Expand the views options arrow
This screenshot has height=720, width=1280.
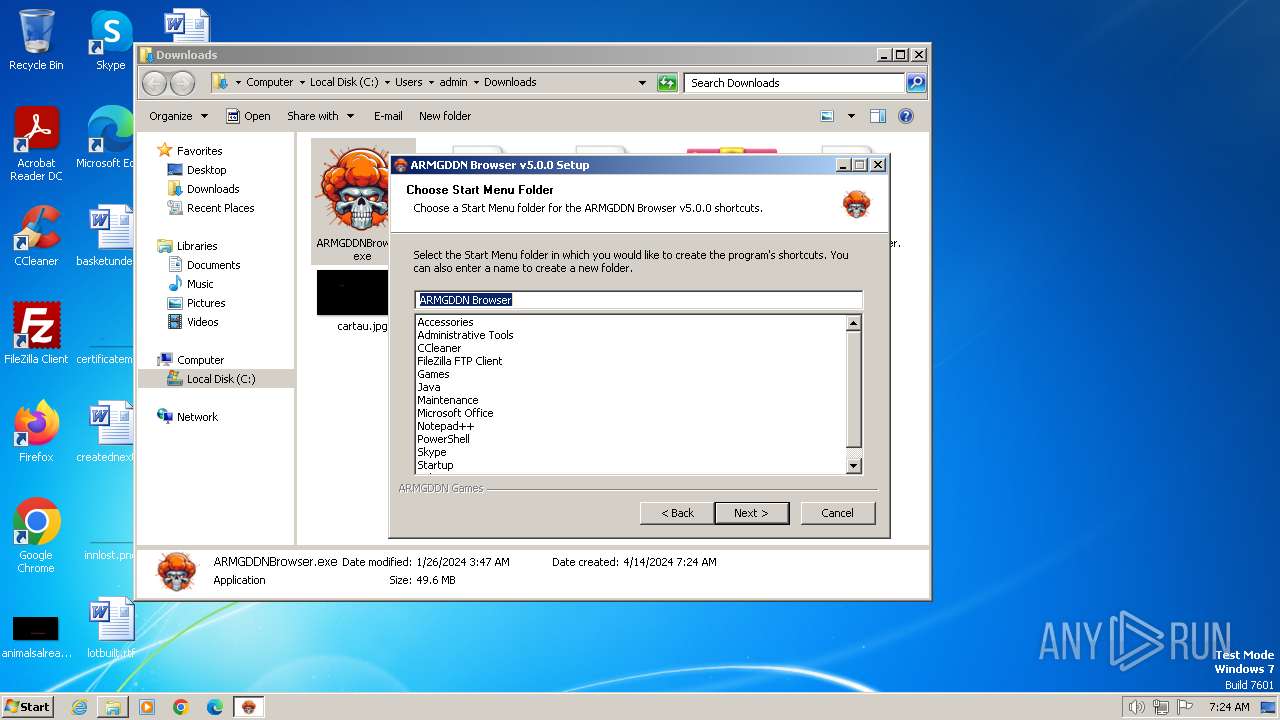pos(851,116)
